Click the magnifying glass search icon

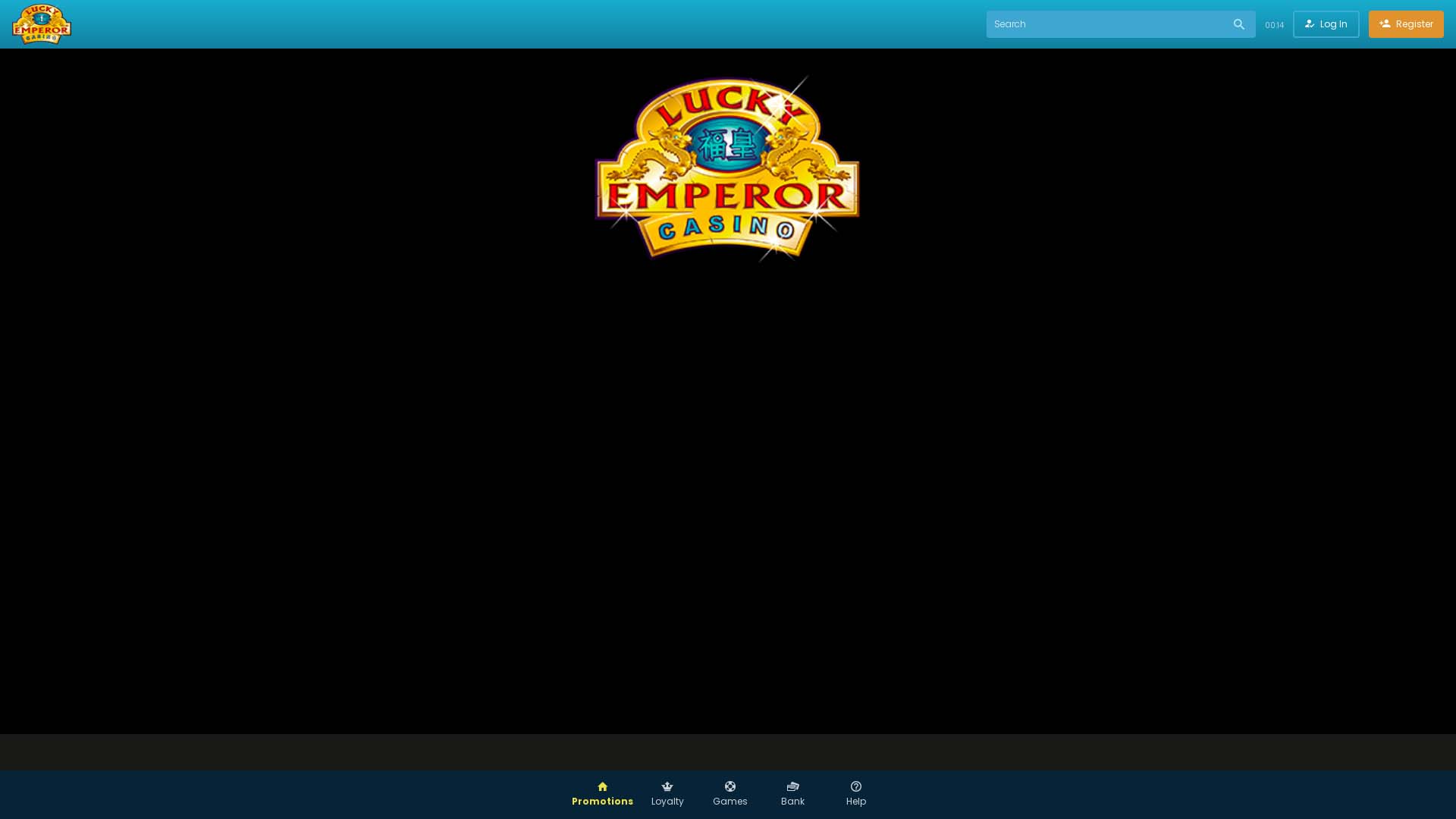click(1239, 24)
